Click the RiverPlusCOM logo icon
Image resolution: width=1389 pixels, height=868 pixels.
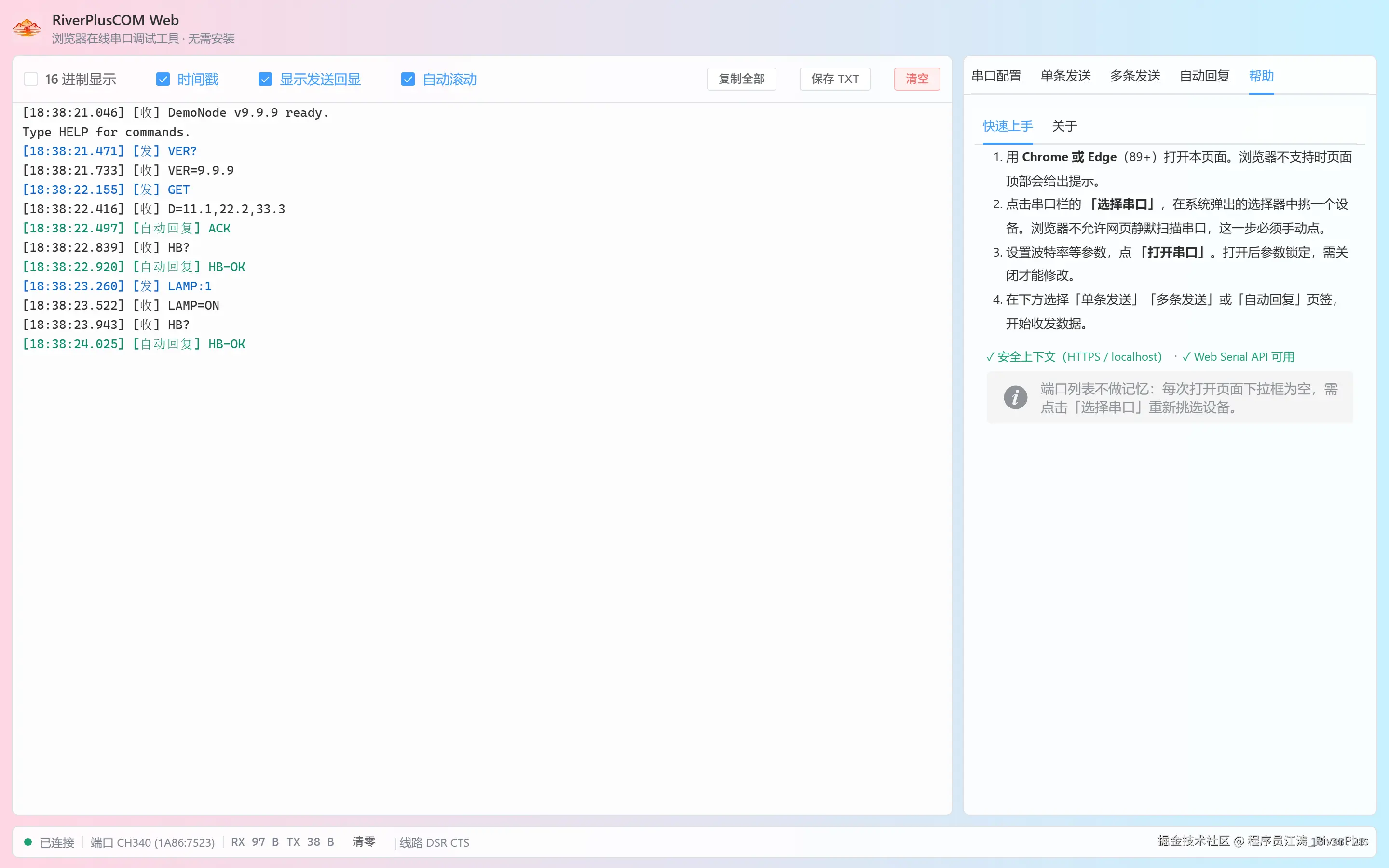(x=27, y=27)
